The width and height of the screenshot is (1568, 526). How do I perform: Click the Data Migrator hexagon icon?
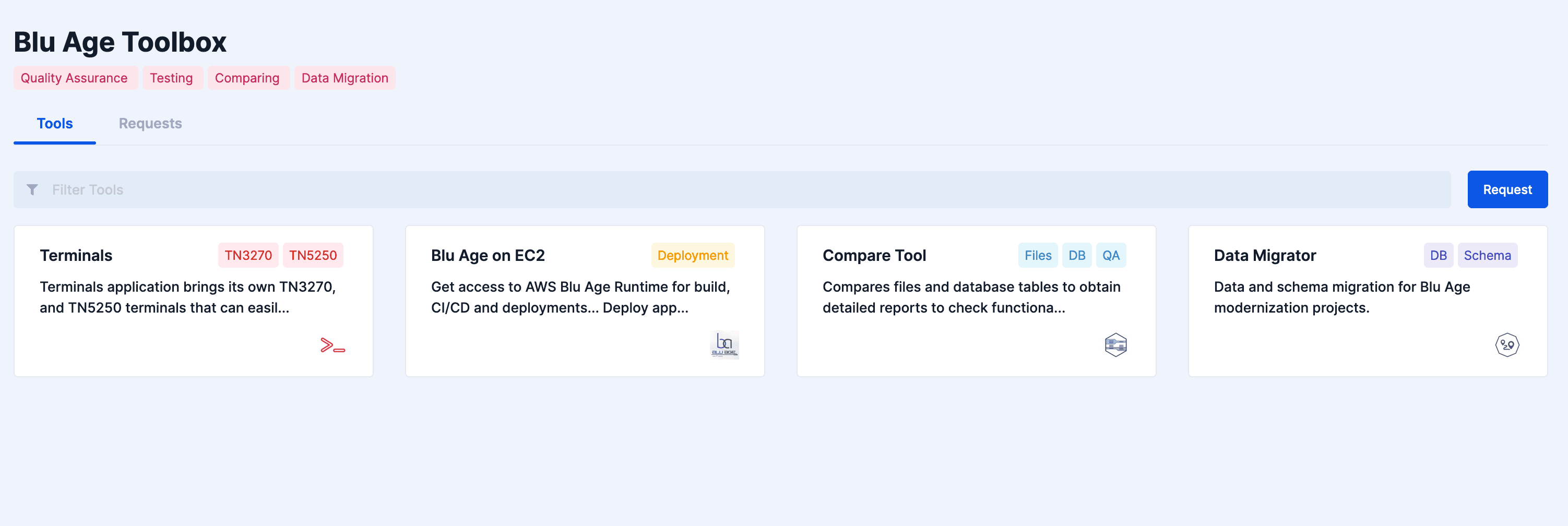point(1507,345)
